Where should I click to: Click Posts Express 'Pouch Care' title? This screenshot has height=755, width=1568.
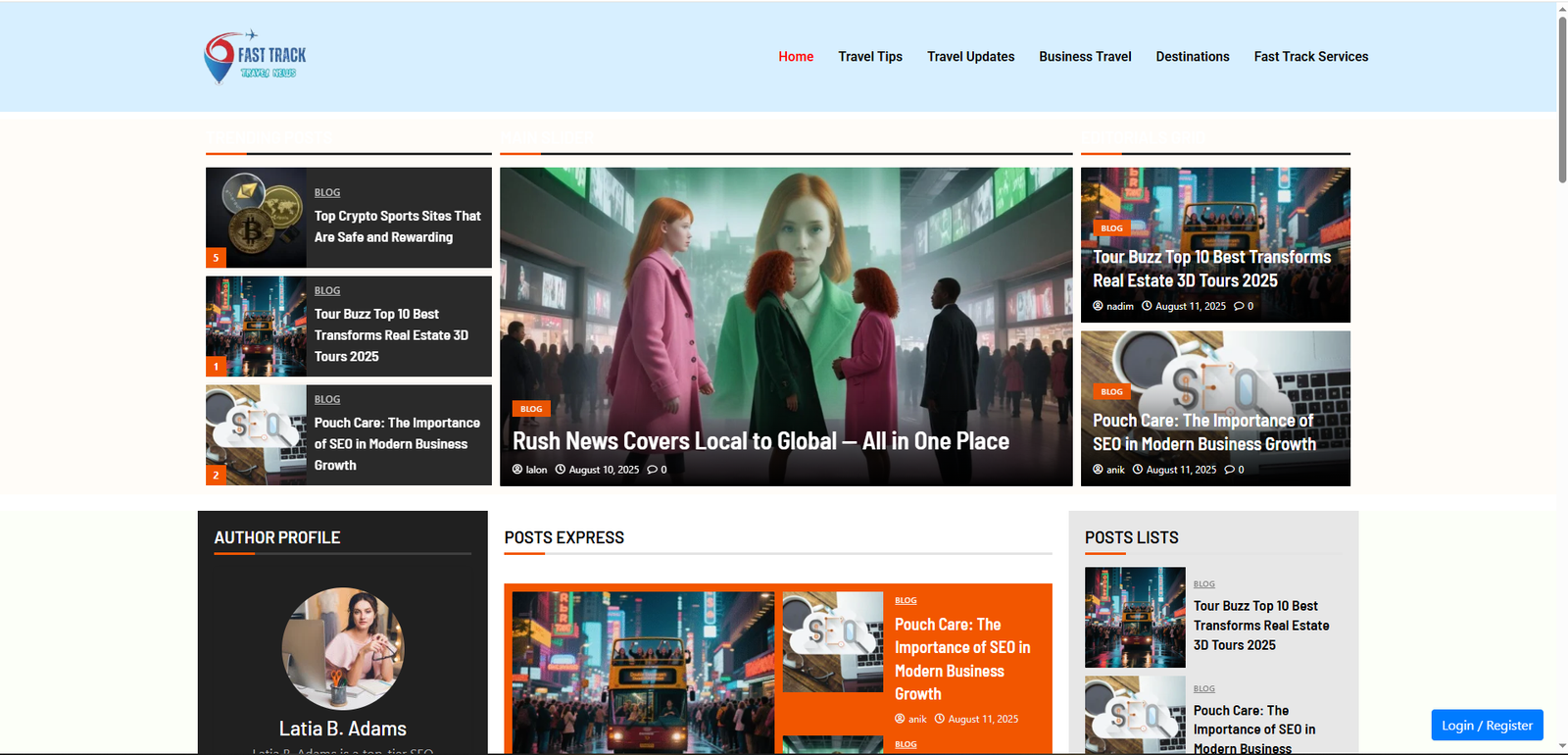[x=962, y=659]
